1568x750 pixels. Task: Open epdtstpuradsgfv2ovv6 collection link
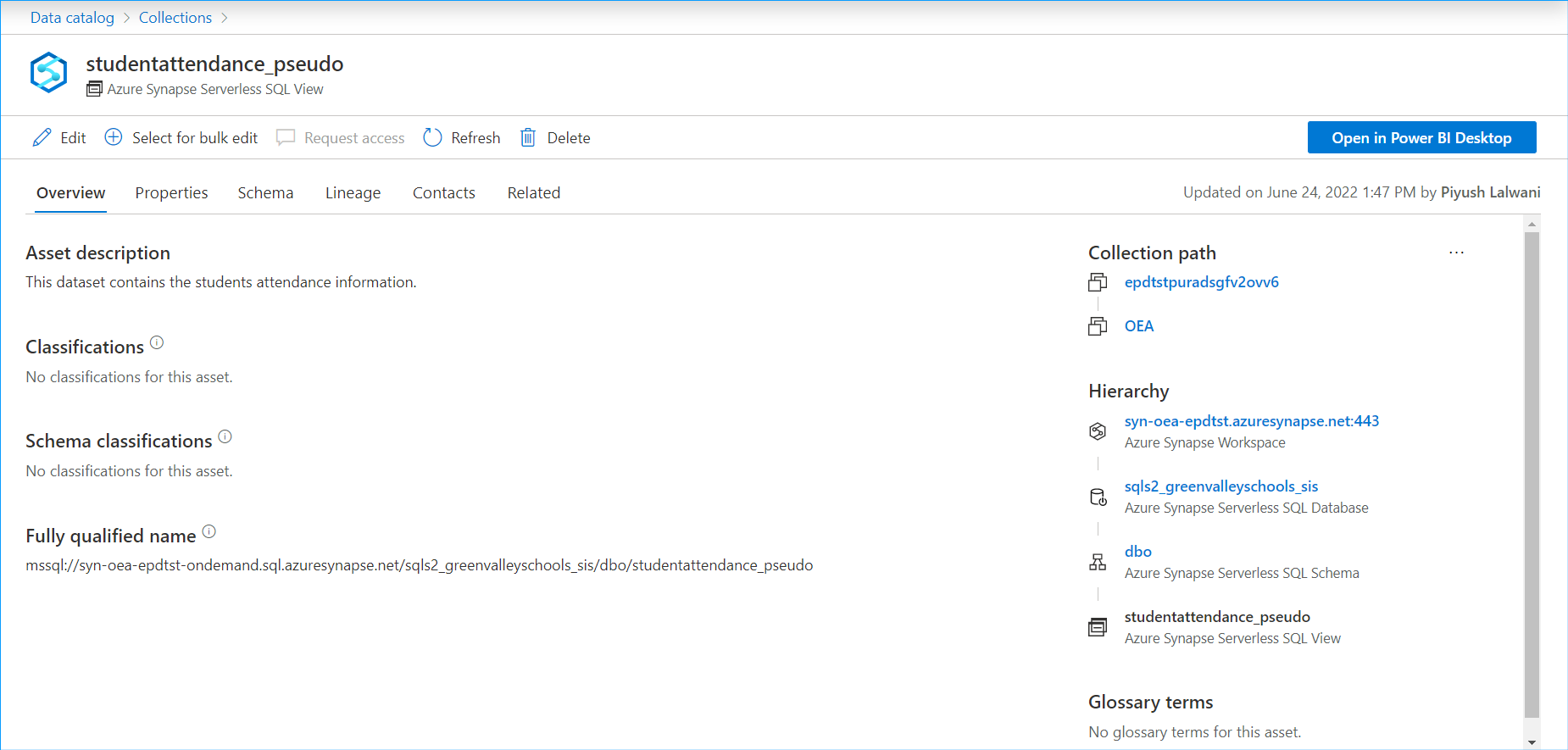point(1202,282)
